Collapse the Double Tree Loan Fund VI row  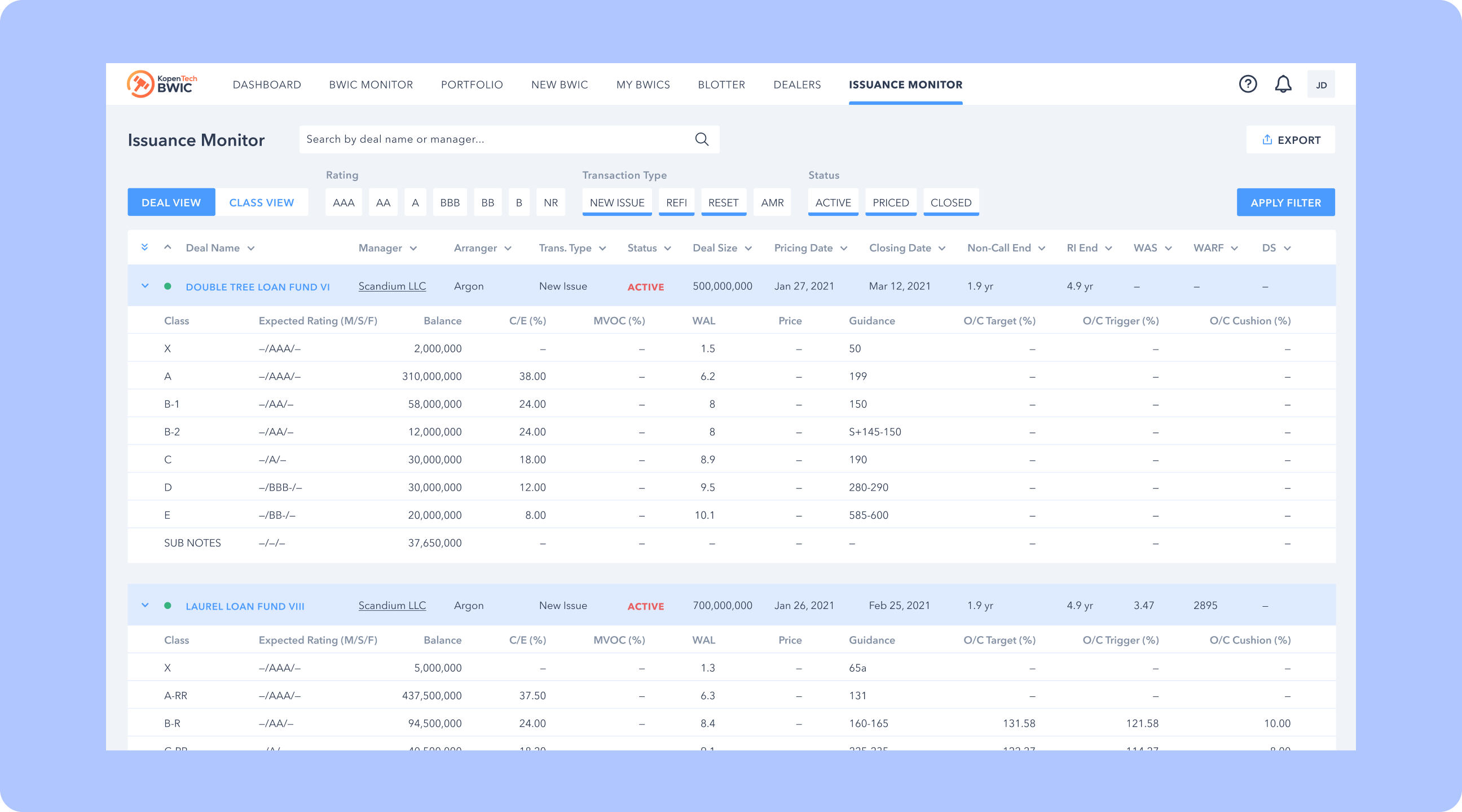146,286
